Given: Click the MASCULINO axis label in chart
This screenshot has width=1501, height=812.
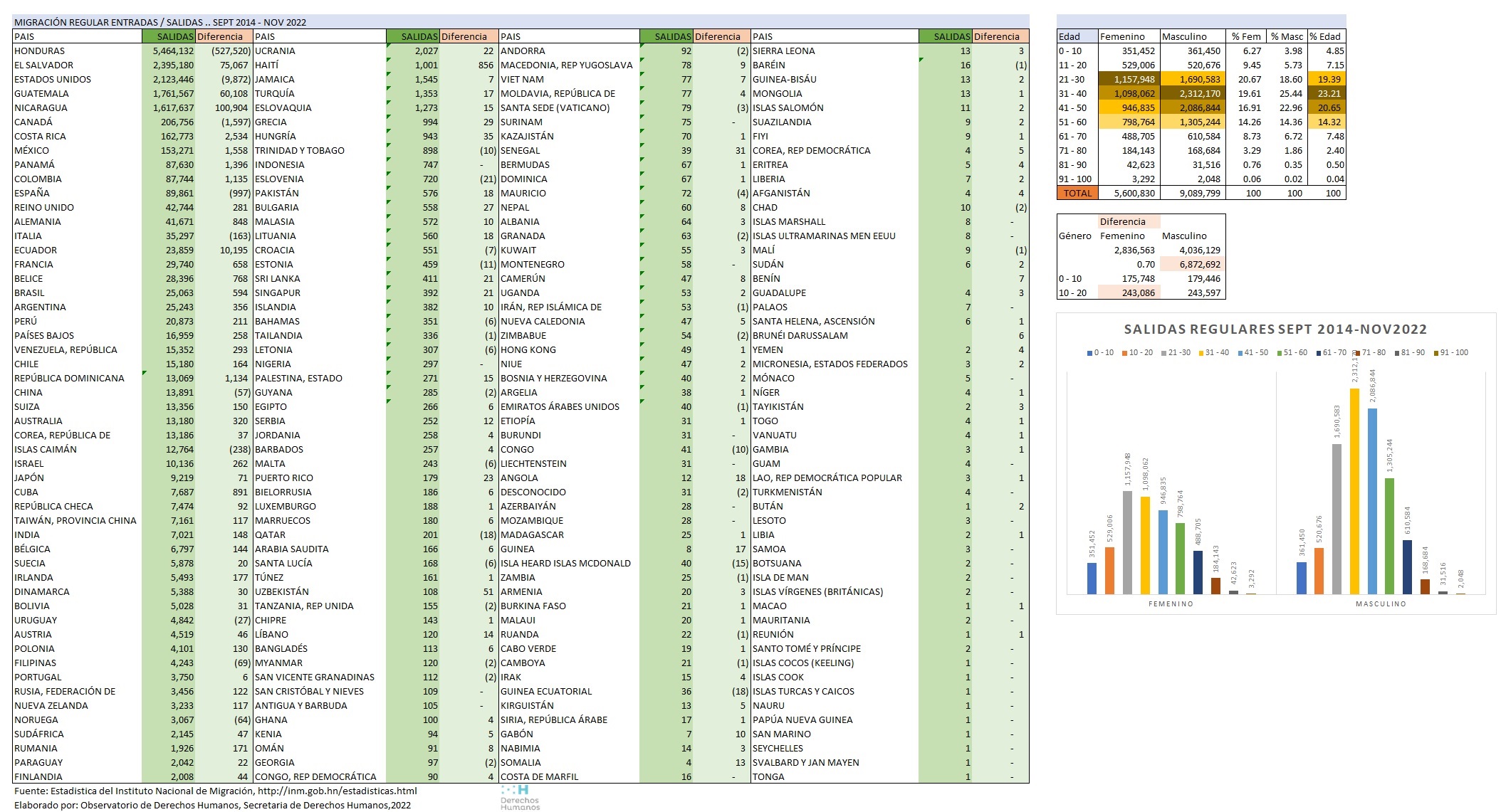Looking at the screenshot, I should [1380, 603].
